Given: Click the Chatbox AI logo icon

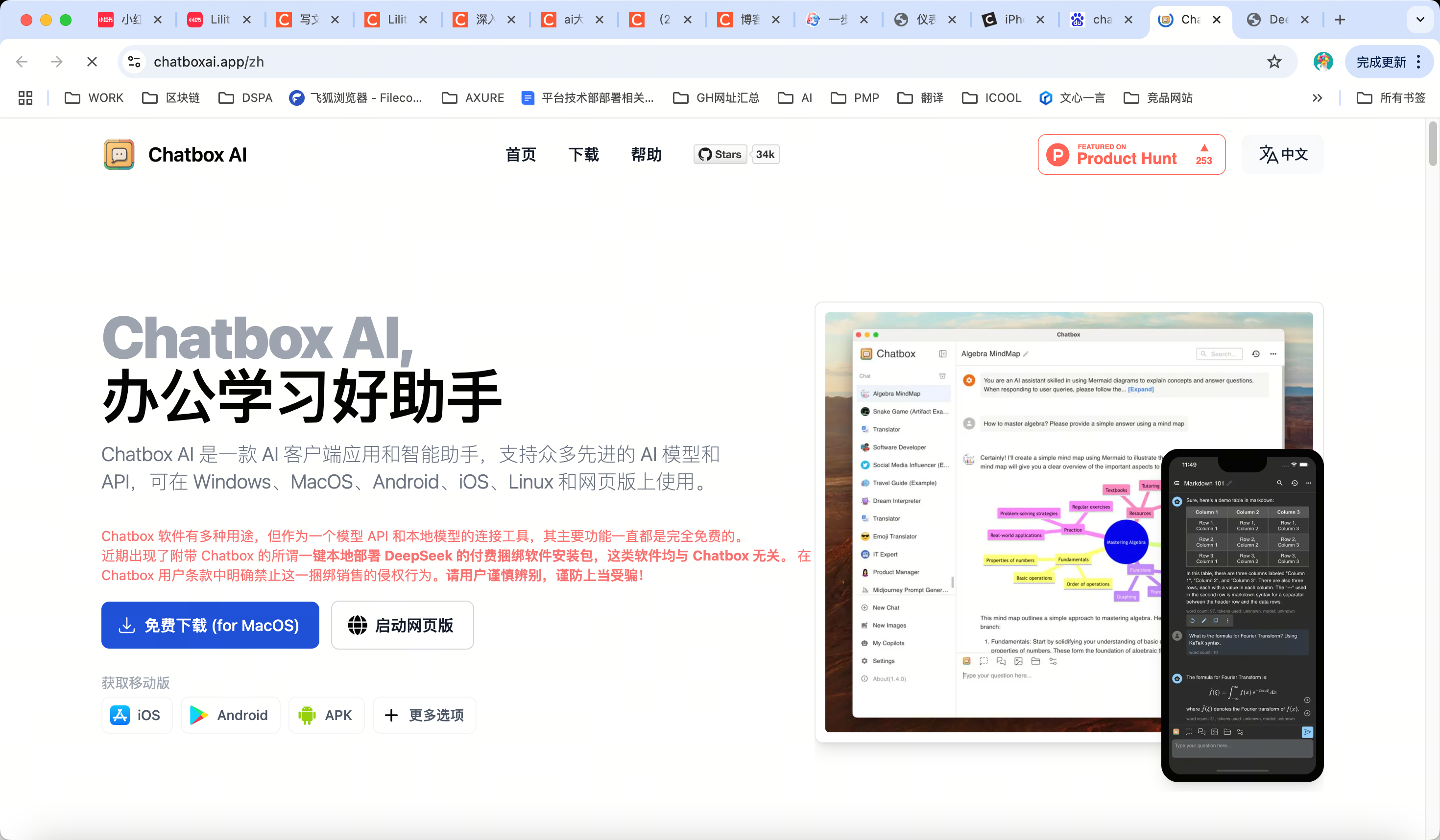Looking at the screenshot, I should point(119,154).
